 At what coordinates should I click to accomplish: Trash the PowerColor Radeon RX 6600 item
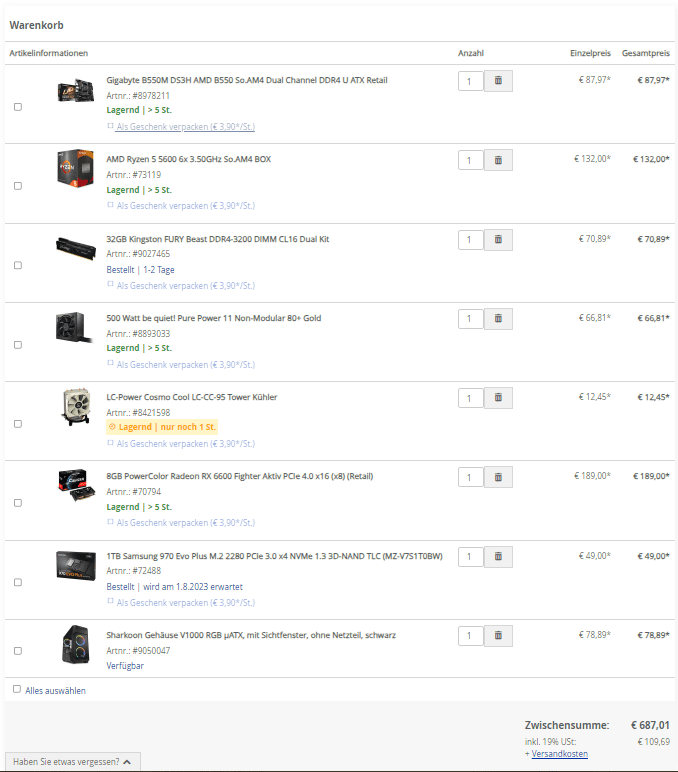click(x=498, y=477)
